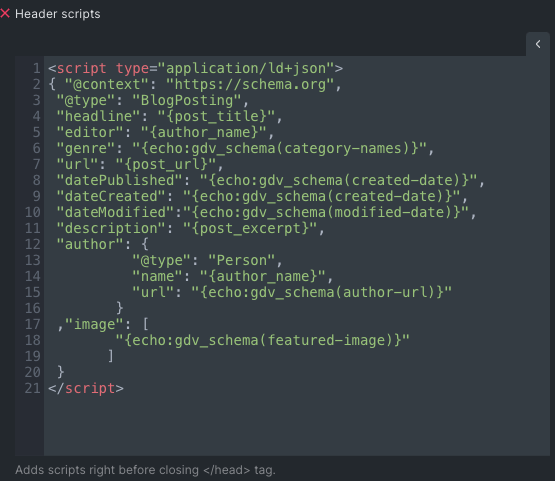Click the "@type": "BlogPosting" line

[x=153, y=101]
